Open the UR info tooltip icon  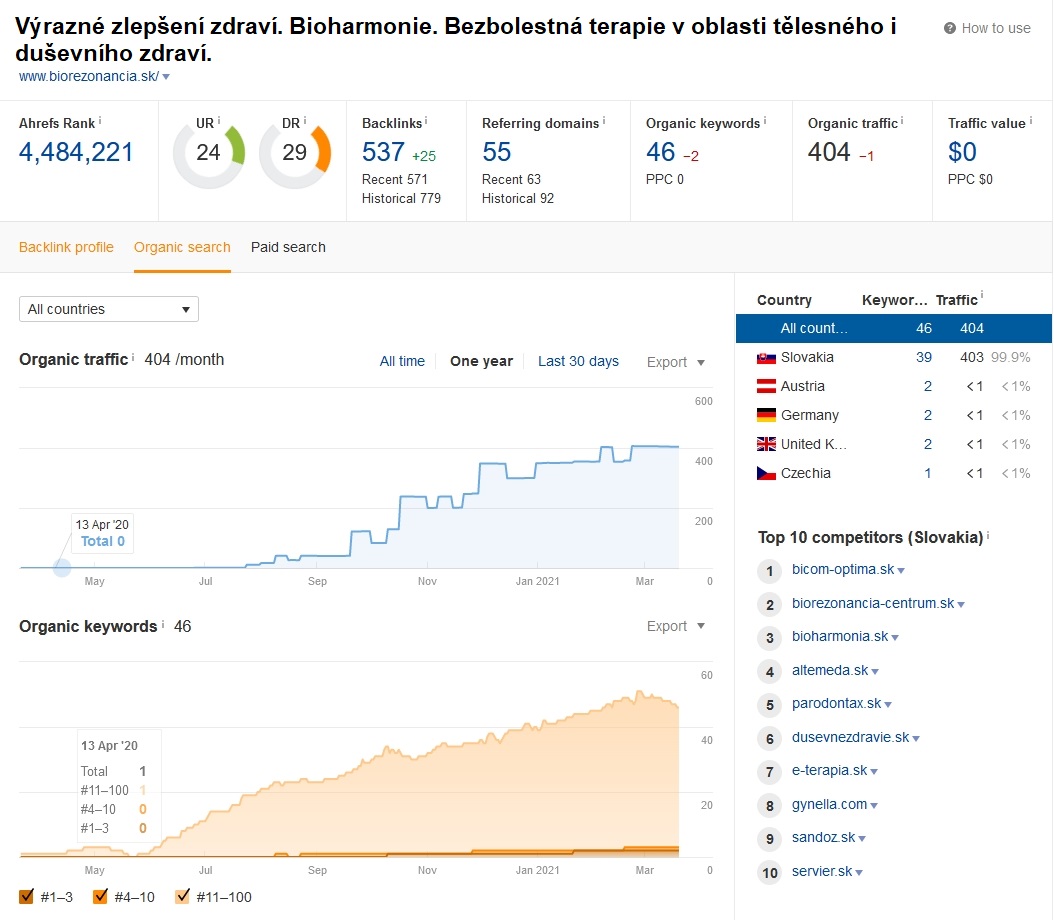point(218,121)
